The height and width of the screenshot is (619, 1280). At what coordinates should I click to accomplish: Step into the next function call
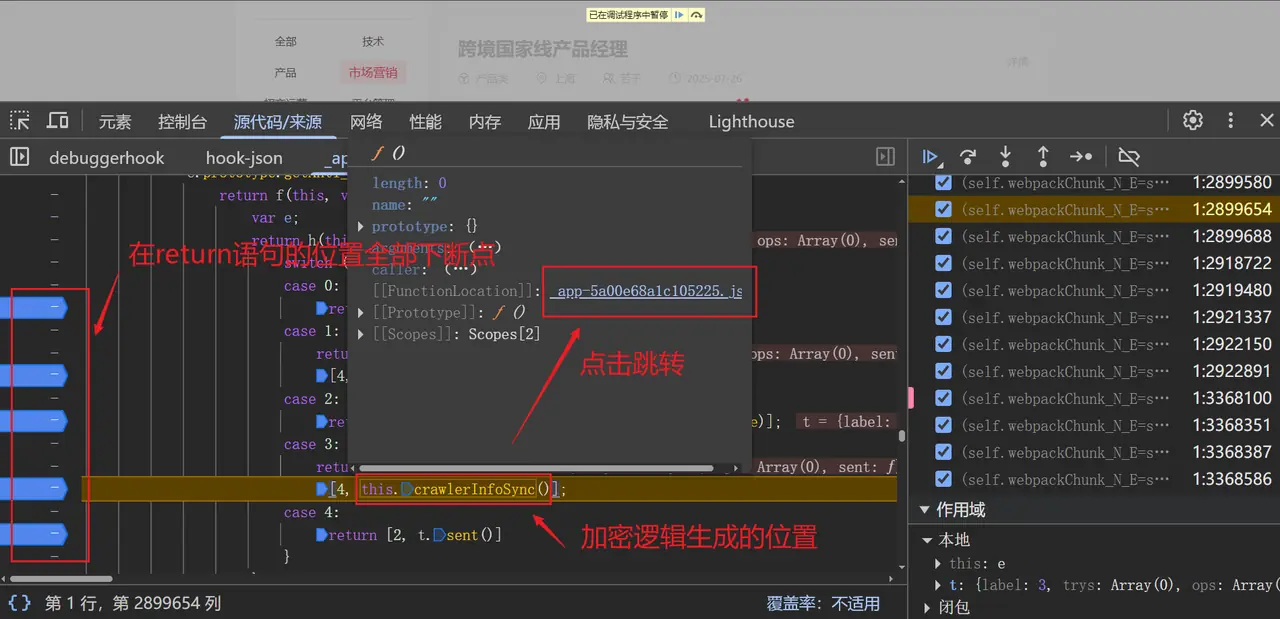click(1005, 157)
